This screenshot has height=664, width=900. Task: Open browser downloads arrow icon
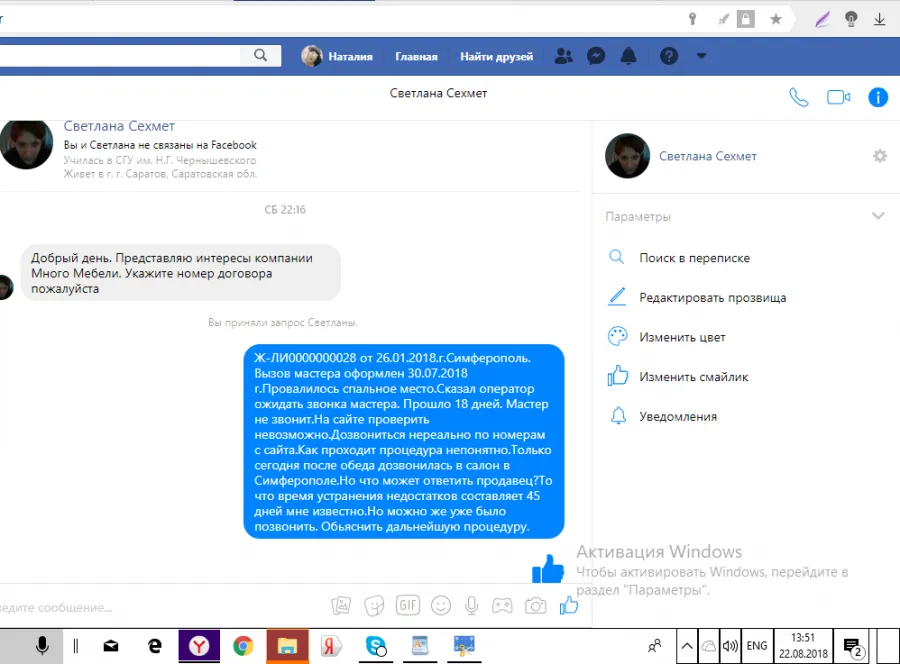[879, 20]
